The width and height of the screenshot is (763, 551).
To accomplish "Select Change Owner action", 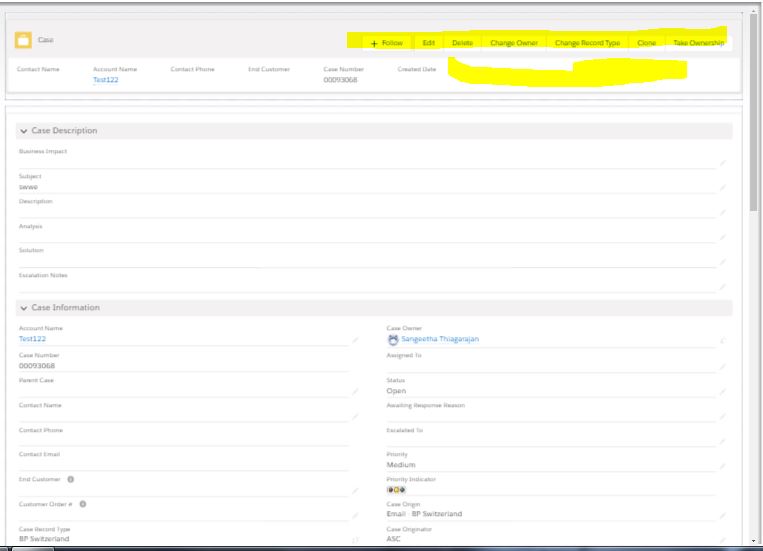I will click(514, 43).
